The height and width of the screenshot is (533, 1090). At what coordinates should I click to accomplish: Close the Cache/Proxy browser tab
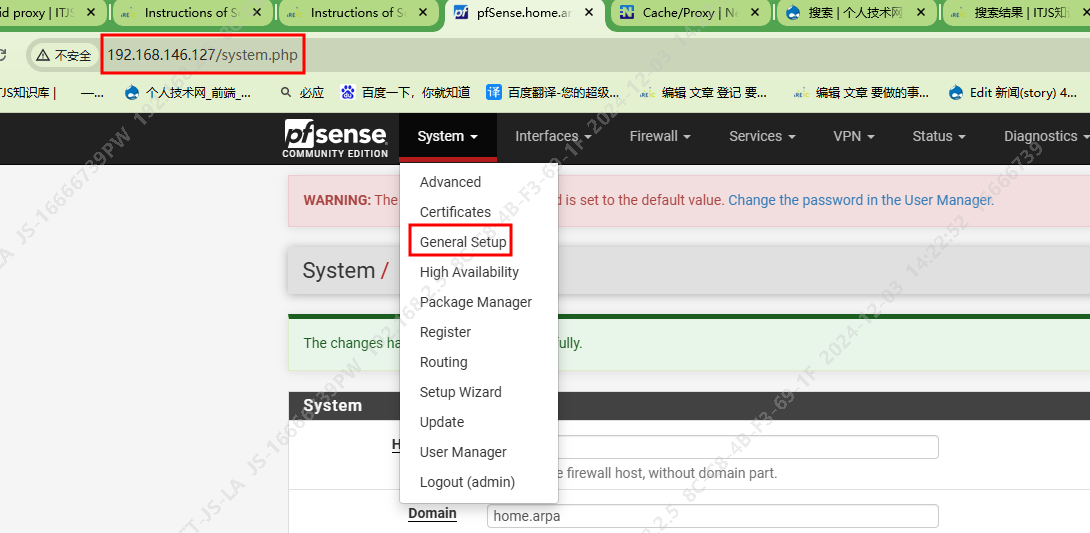point(755,13)
